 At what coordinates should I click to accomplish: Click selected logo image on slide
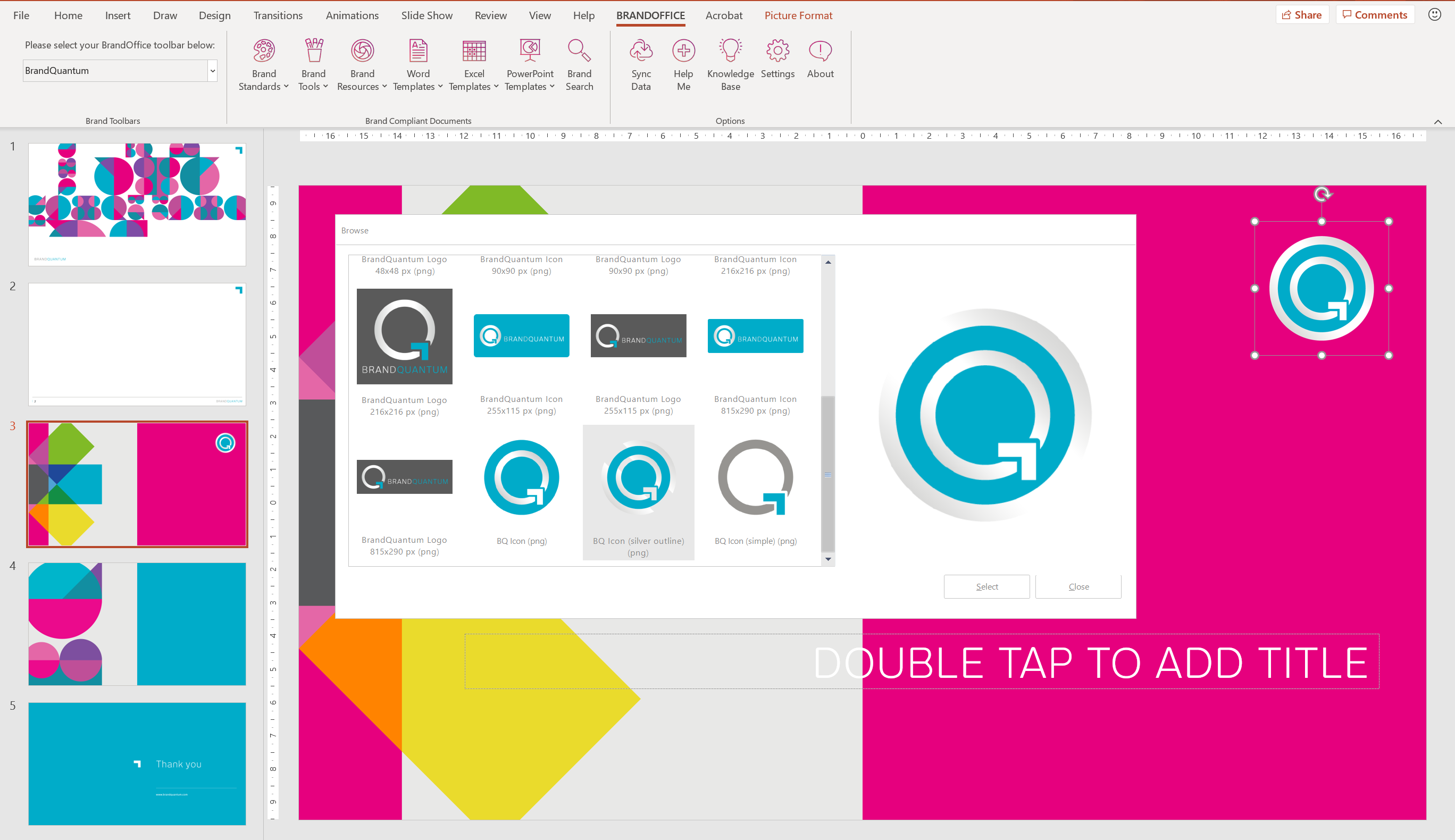1321,289
